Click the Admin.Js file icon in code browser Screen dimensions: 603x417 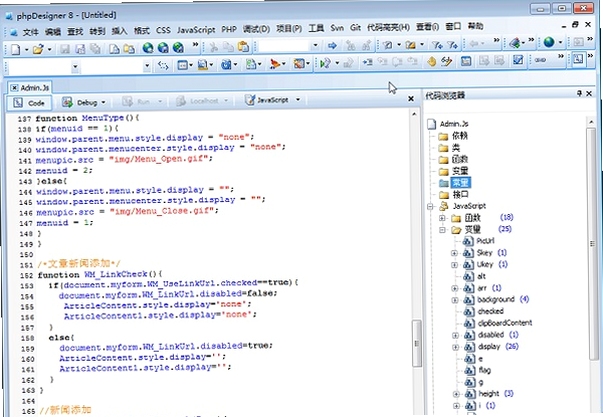pos(432,124)
